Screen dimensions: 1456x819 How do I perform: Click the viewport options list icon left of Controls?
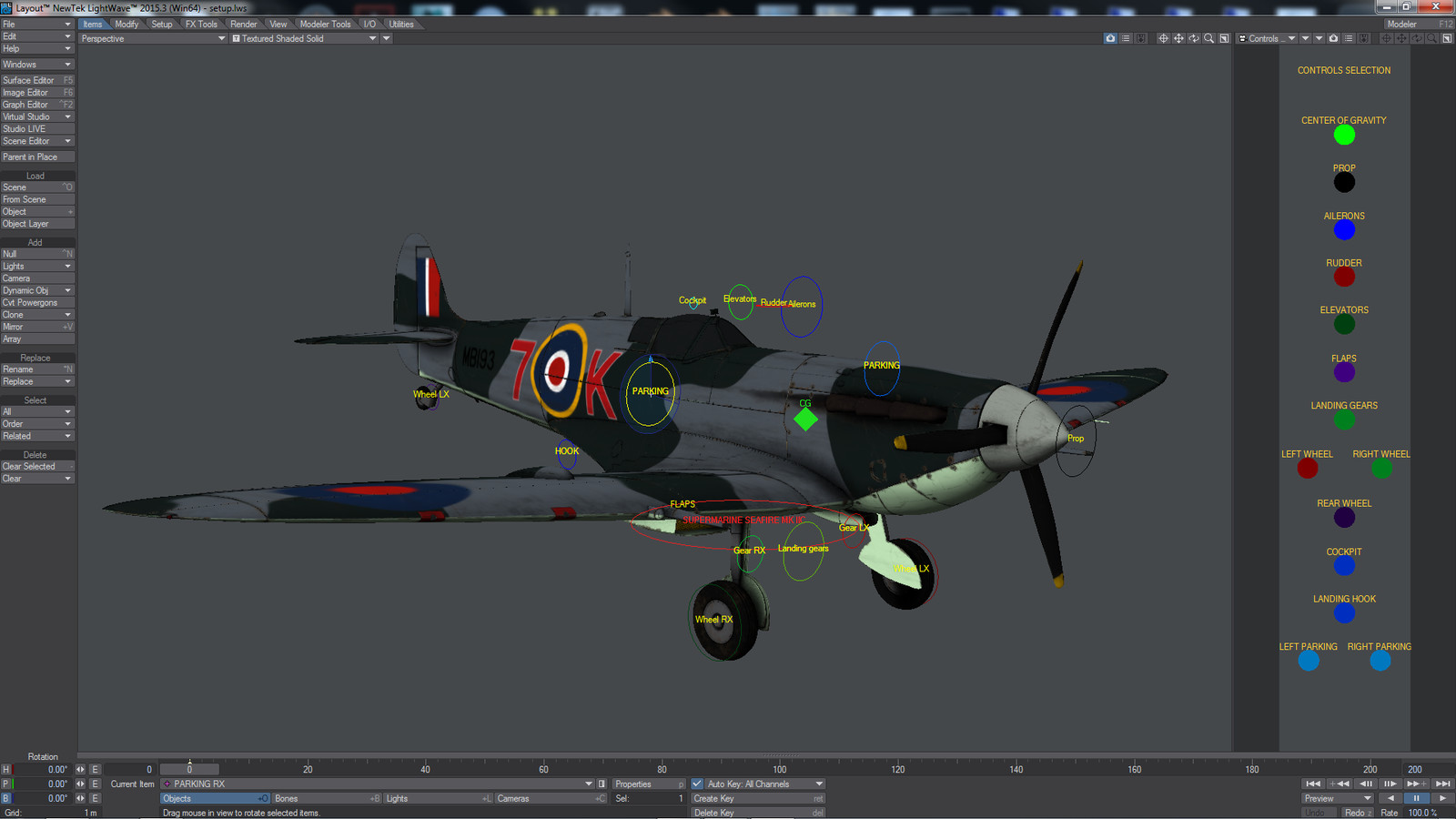click(x=1126, y=38)
